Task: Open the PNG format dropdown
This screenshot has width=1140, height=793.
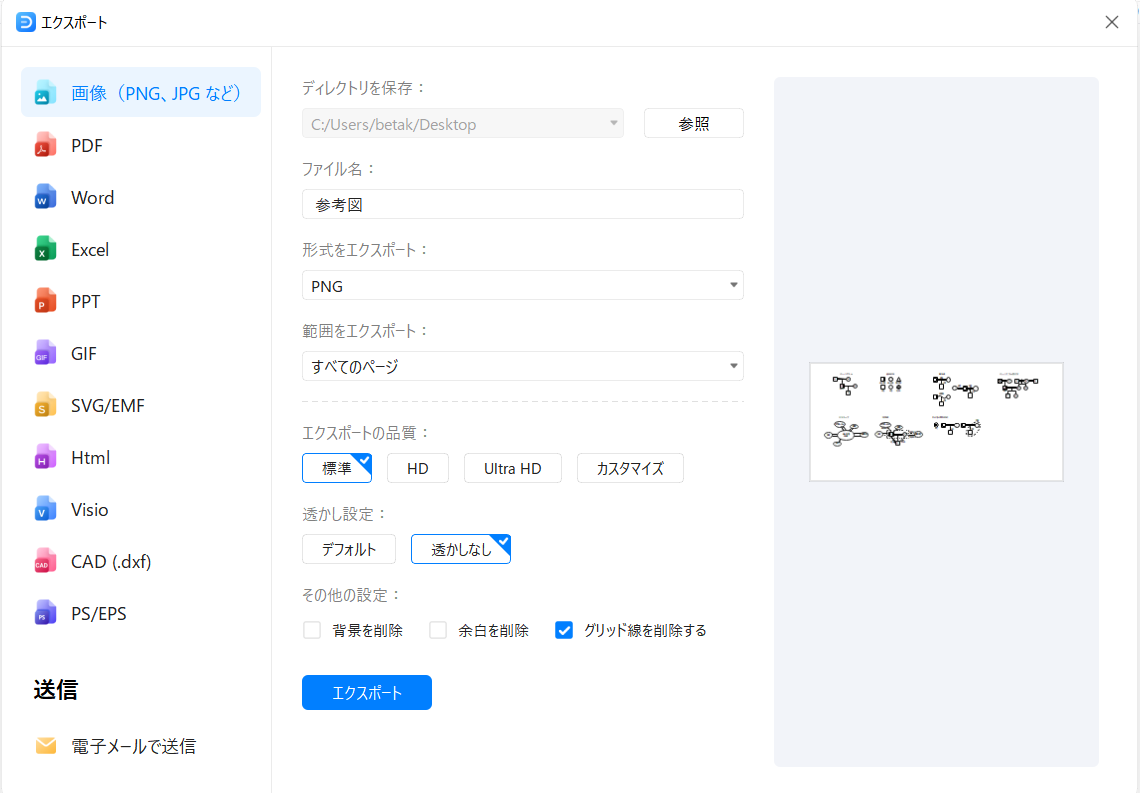Action: tap(735, 285)
